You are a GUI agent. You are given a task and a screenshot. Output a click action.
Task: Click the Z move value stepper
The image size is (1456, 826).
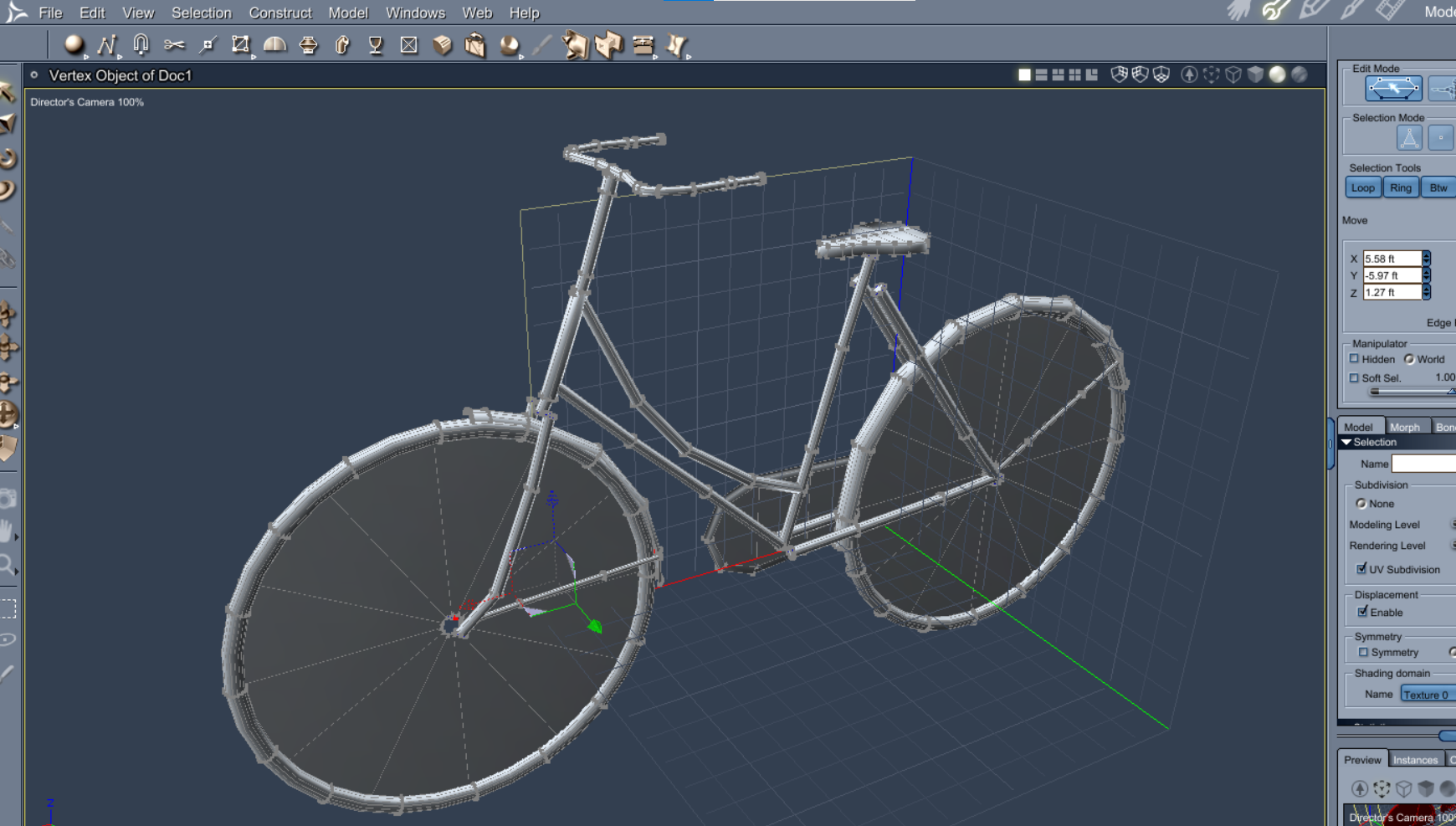(x=1426, y=292)
